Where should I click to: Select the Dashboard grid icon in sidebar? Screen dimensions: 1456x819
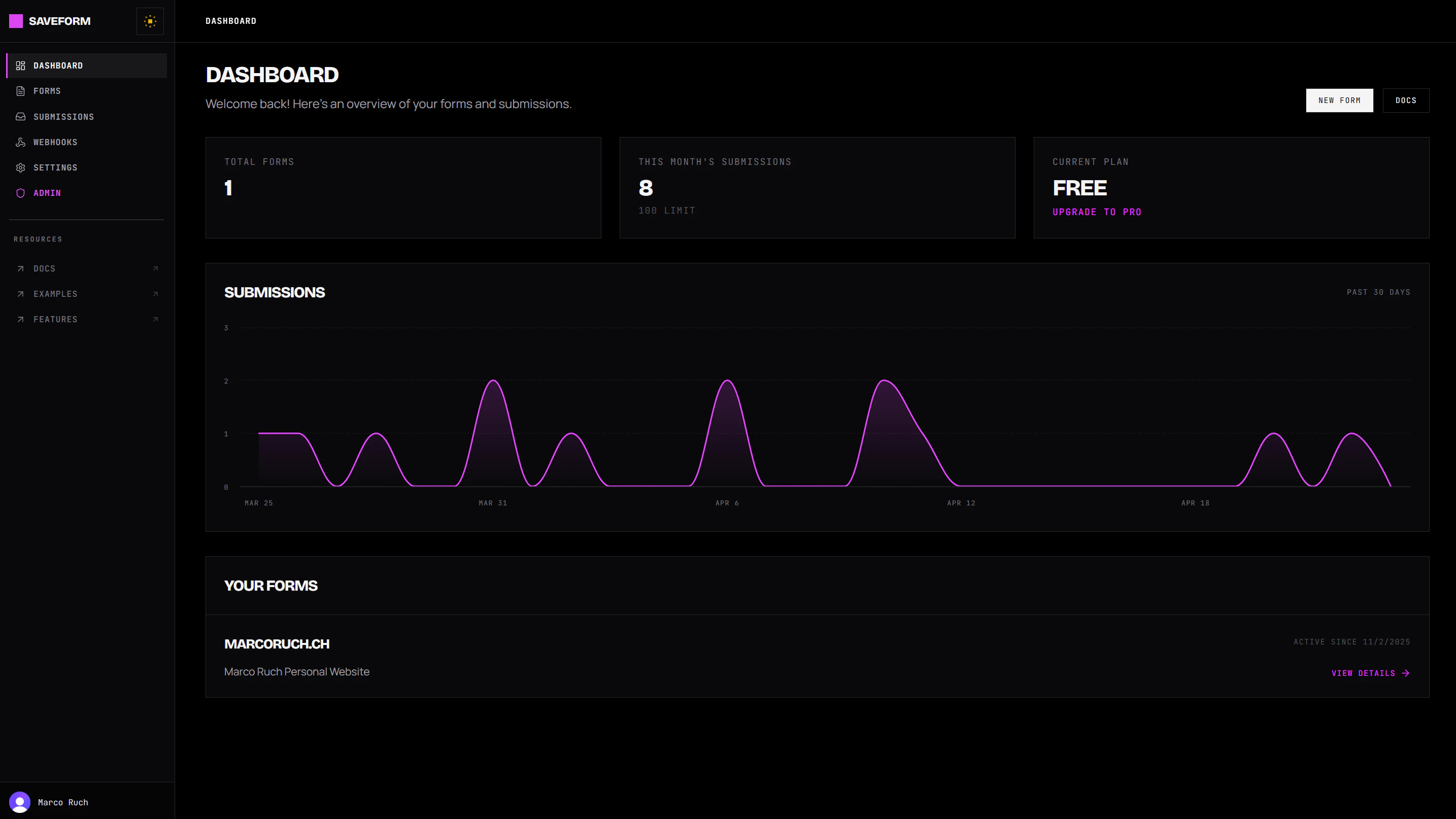[20, 65]
